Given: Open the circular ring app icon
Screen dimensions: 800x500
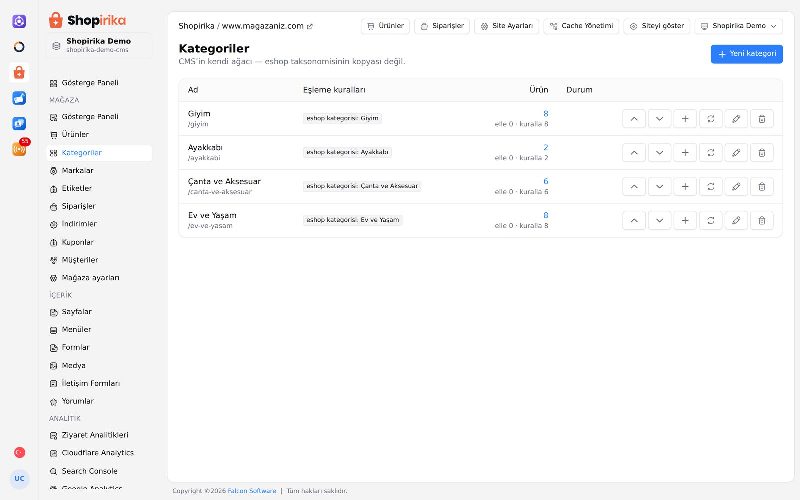Looking at the screenshot, I should pyautogui.click(x=19, y=46).
